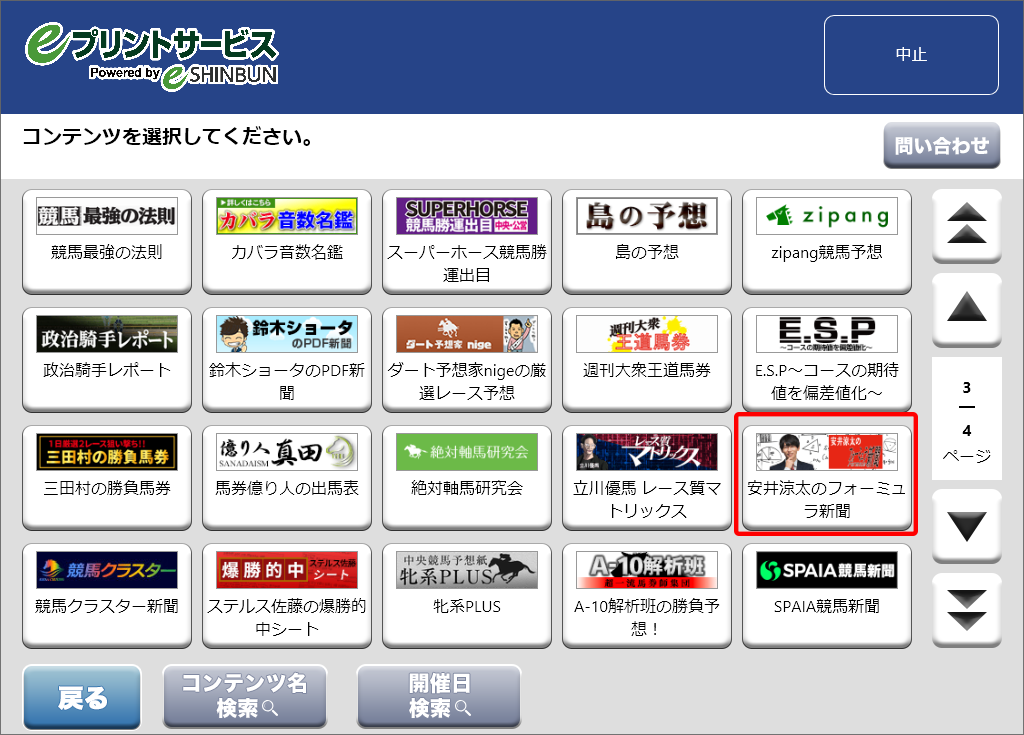
Task: Pick zipang競馬予想 tile
Action: point(827,242)
